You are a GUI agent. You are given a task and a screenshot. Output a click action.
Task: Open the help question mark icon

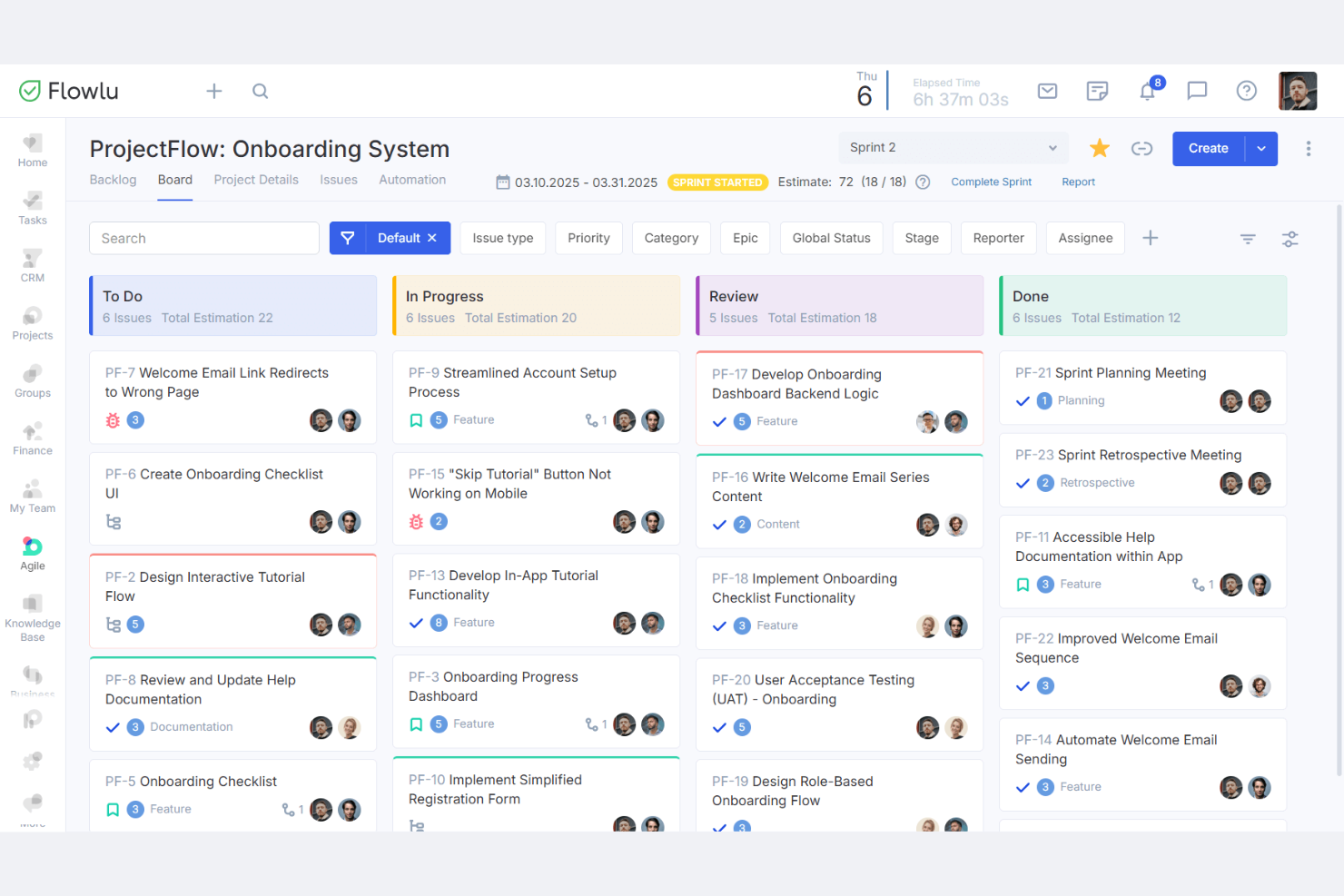tap(1247, 91)
